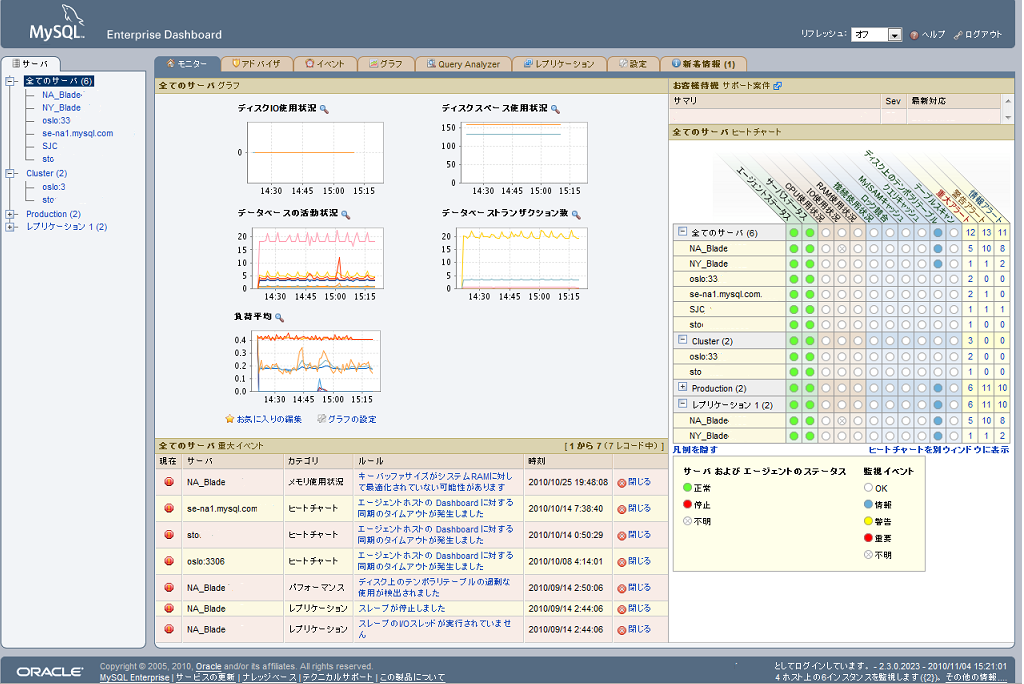Close the NA_Blade memory usage event
Screen dimensions: 1024x684
click(x=634, y=482)
